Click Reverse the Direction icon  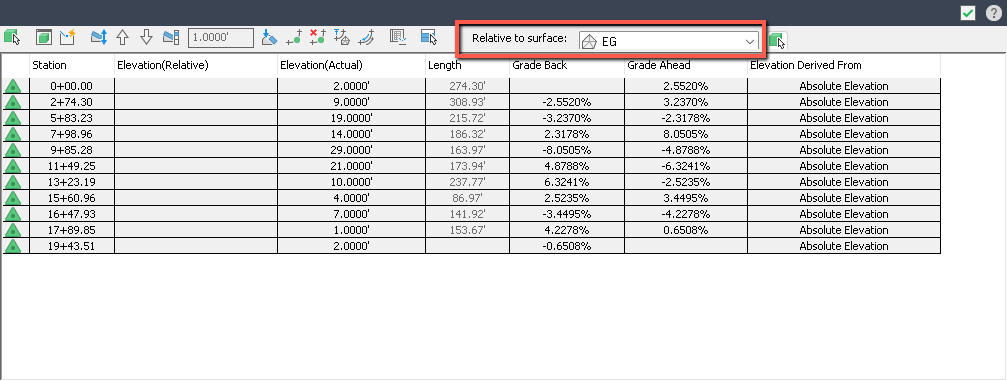[x=366, y=38]
